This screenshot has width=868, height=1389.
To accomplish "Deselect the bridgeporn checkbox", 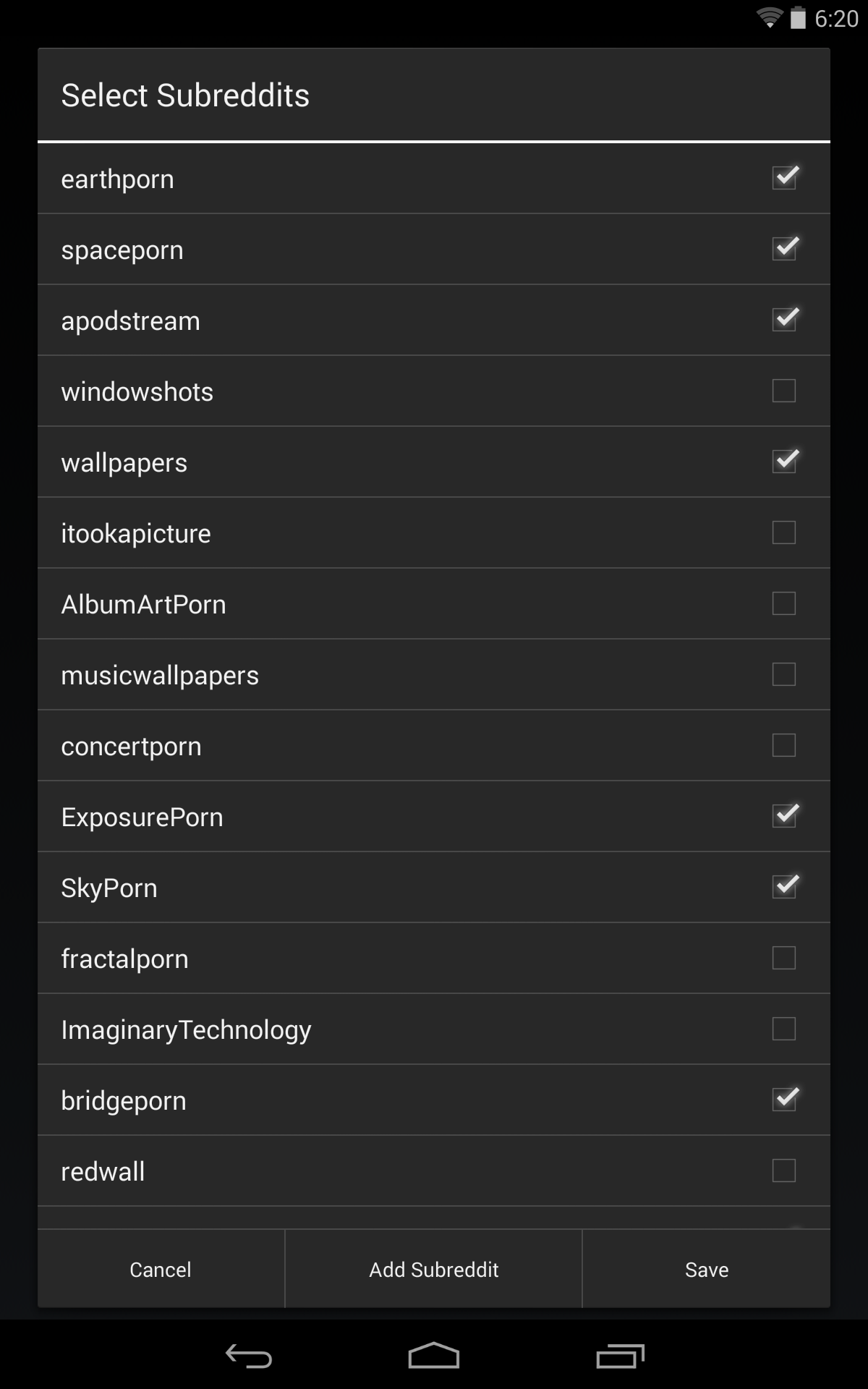I will pos(784,1100).
